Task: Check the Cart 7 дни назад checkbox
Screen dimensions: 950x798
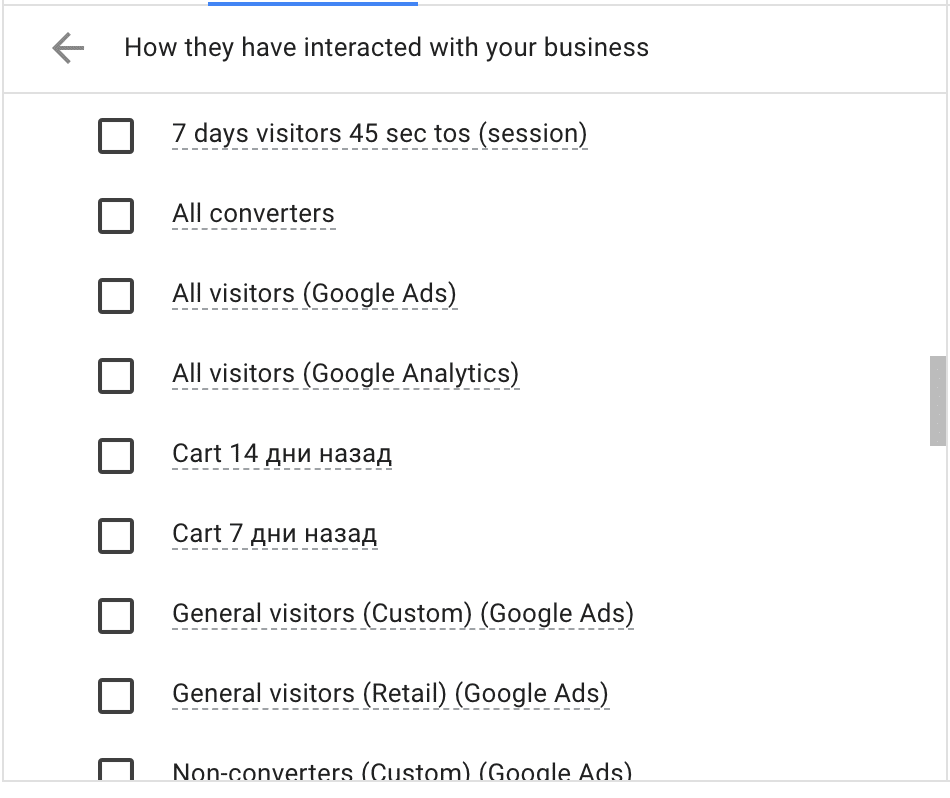Action: pyautogui.click(x=116, y=535)
